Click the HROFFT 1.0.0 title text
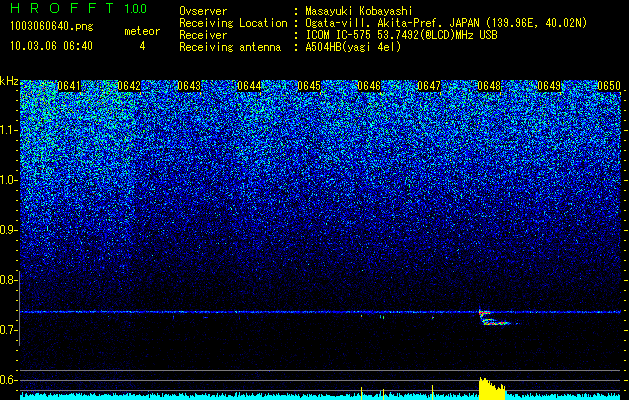This screenshot has width=629, height=400. [x=79, y=8]
